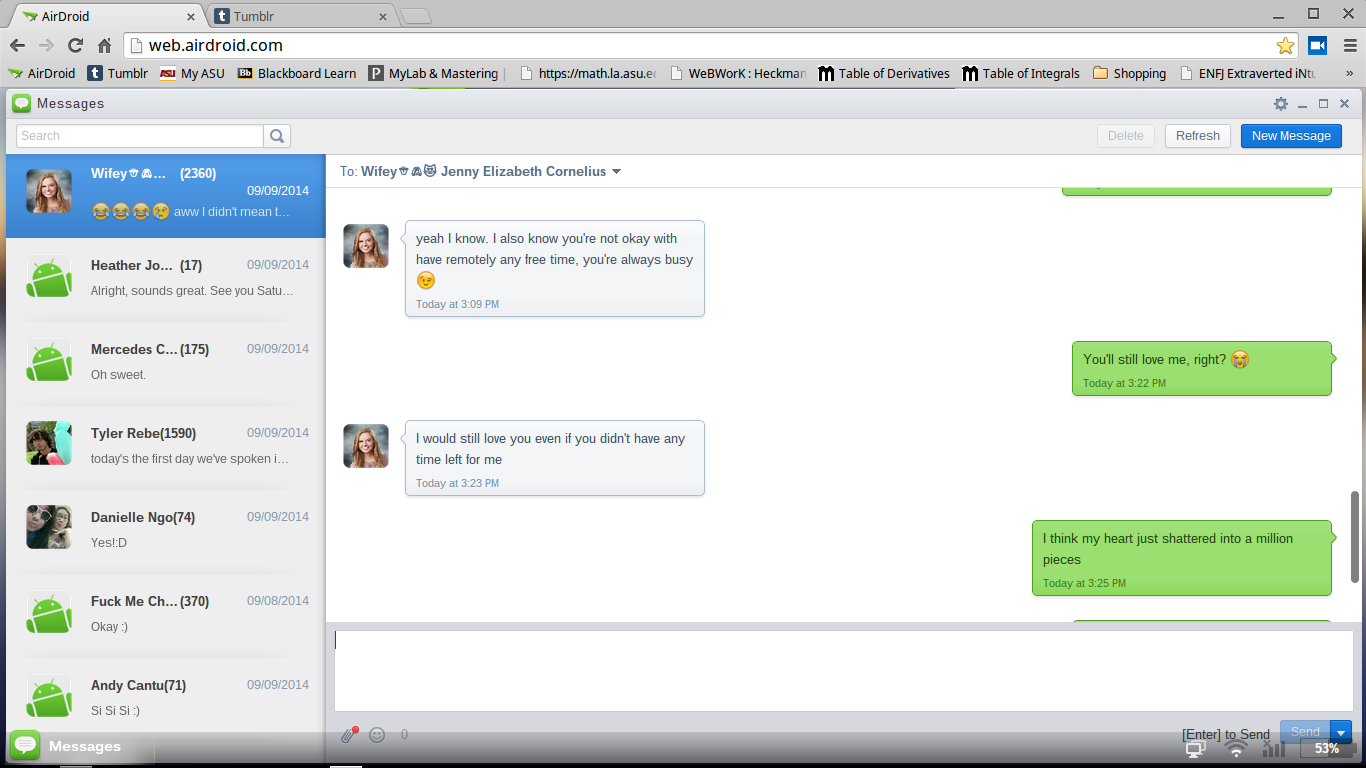Show more bookmarks overflow chevron
The image size is (1366, 768).
(1350, 73)
